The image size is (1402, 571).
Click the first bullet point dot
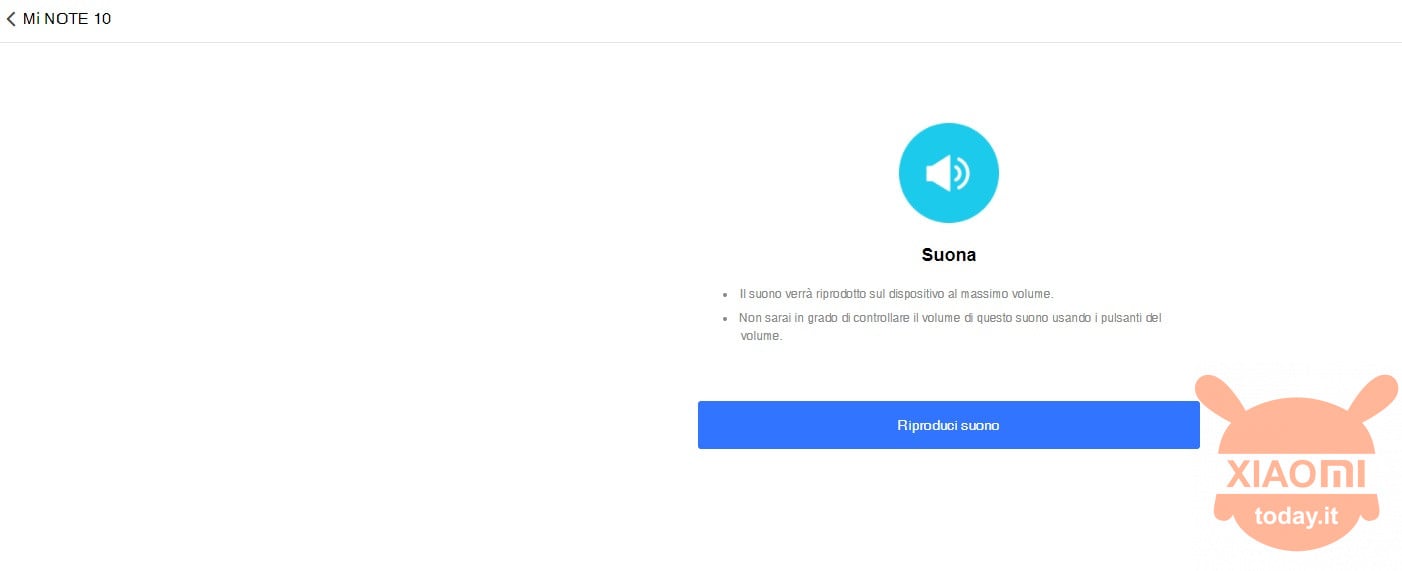(725, 295)
